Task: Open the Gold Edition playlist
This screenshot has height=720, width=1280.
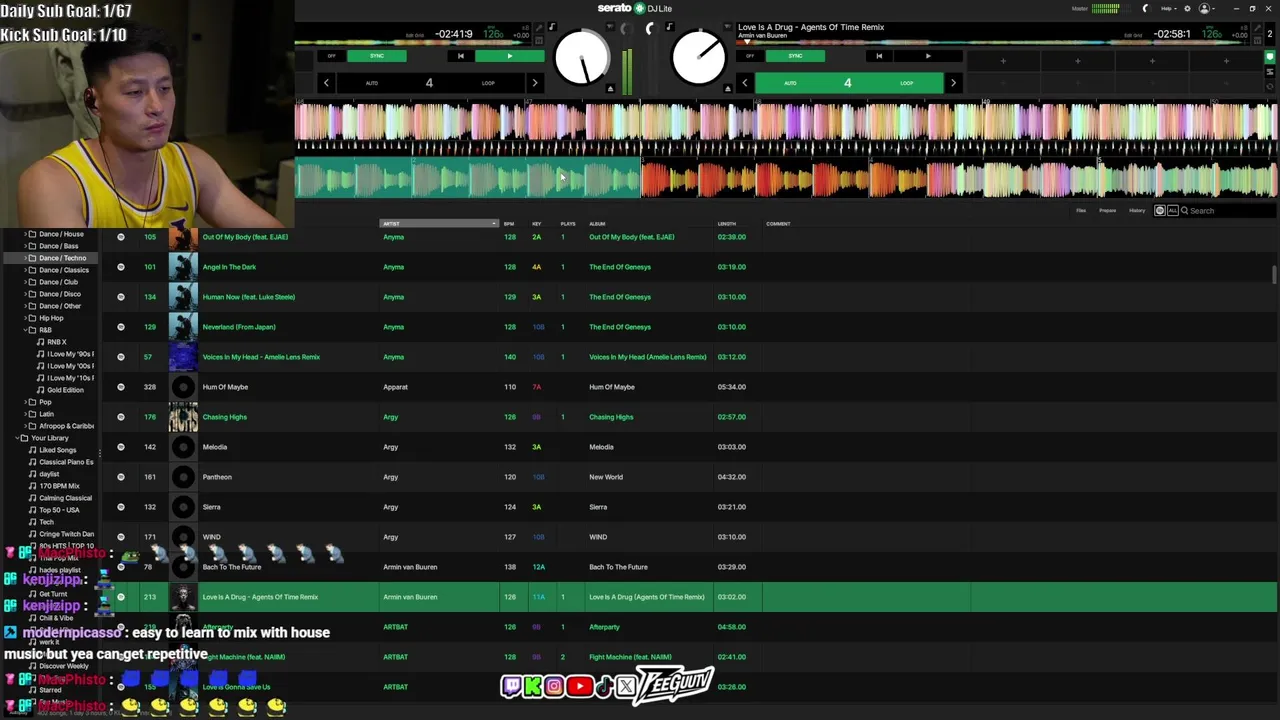Action: click(66, 390)
